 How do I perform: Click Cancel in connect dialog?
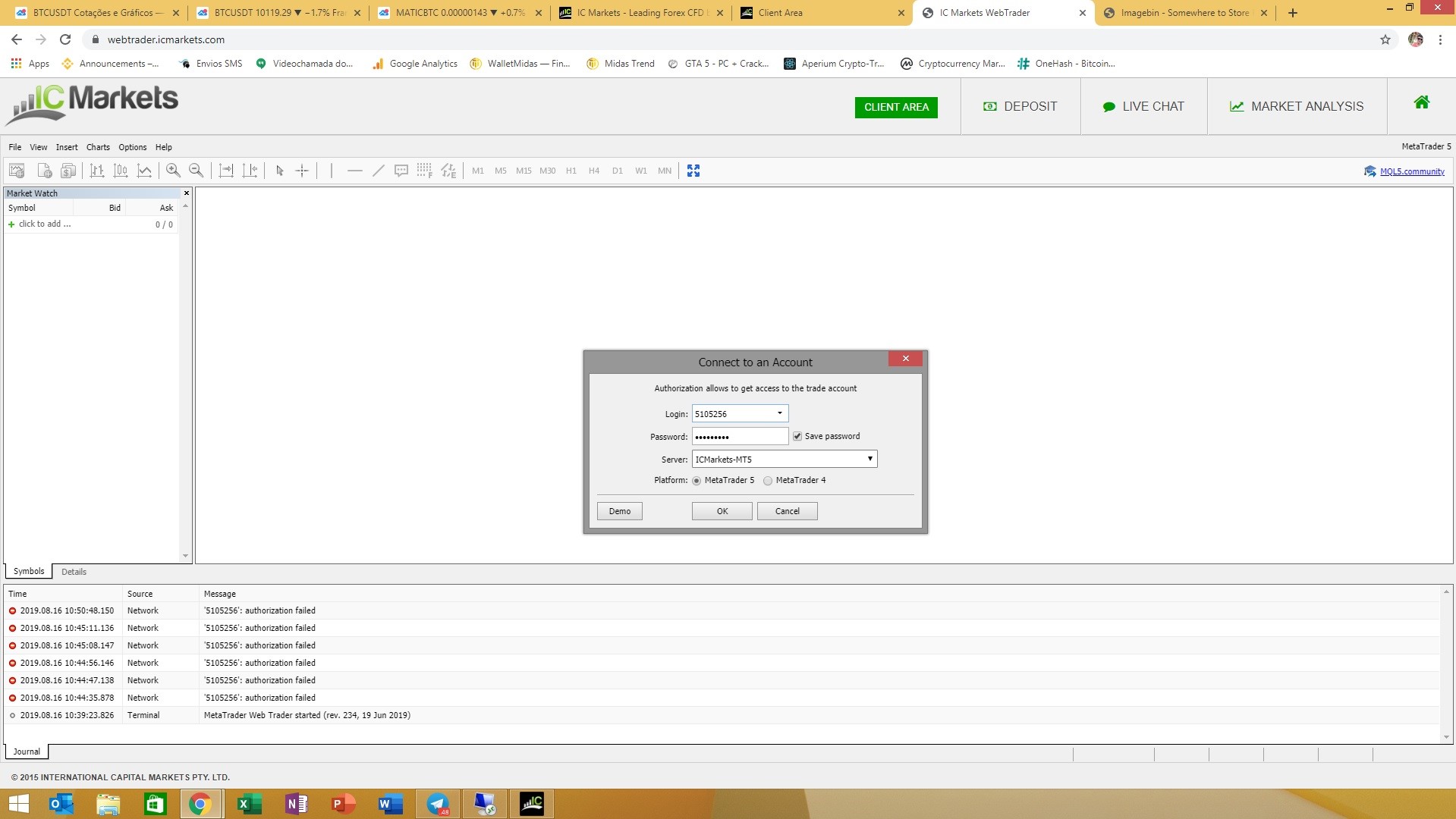pos(788,511)
